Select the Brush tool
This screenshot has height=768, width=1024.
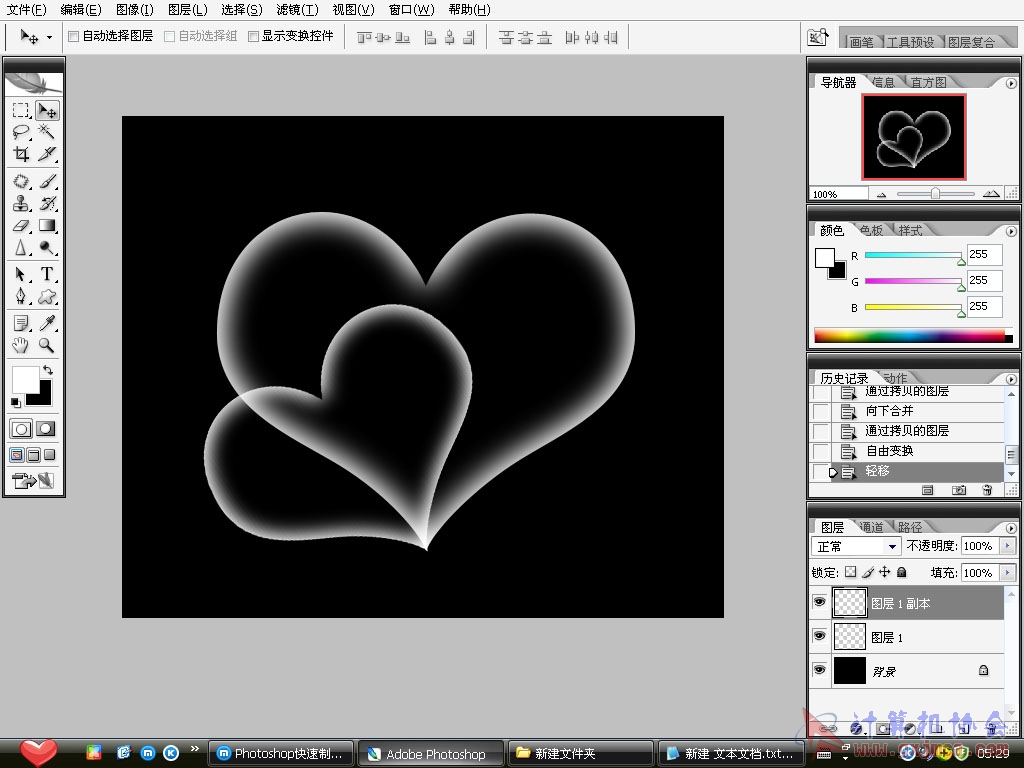[x=47, y=181]
